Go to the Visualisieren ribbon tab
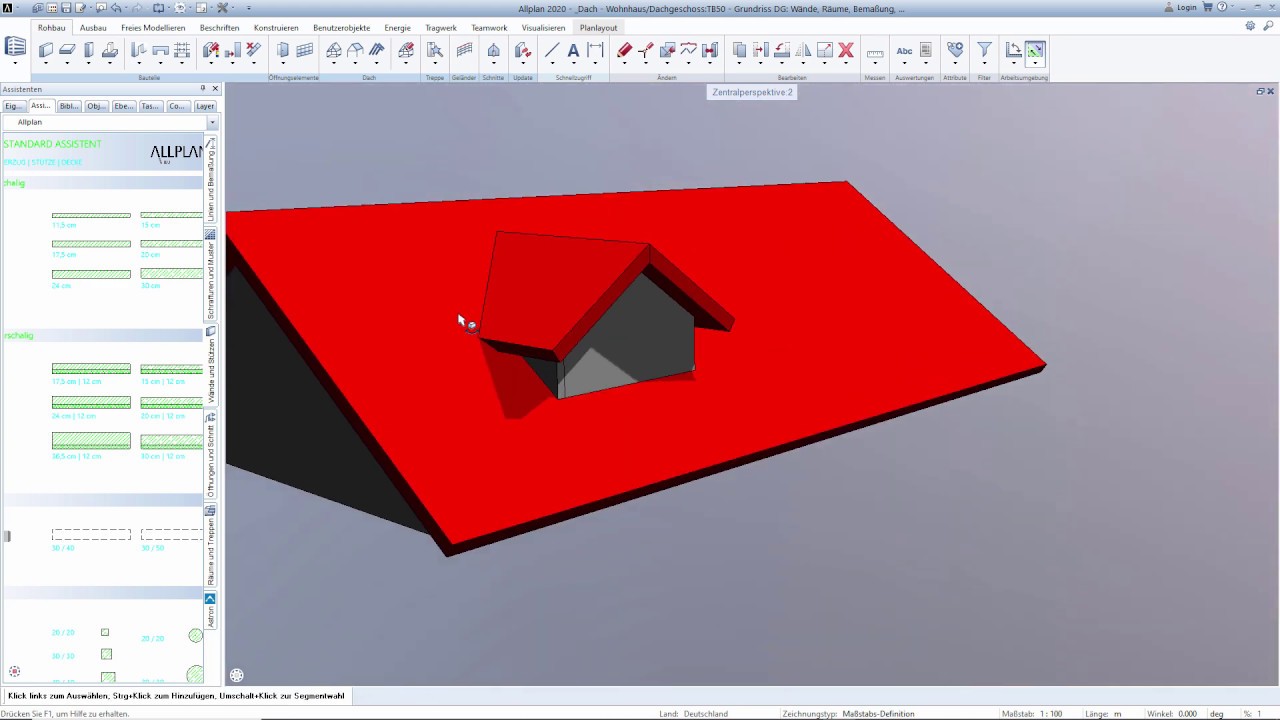Image resolution: width=1280 pixels, height=720 pixels. pos(543,28)
